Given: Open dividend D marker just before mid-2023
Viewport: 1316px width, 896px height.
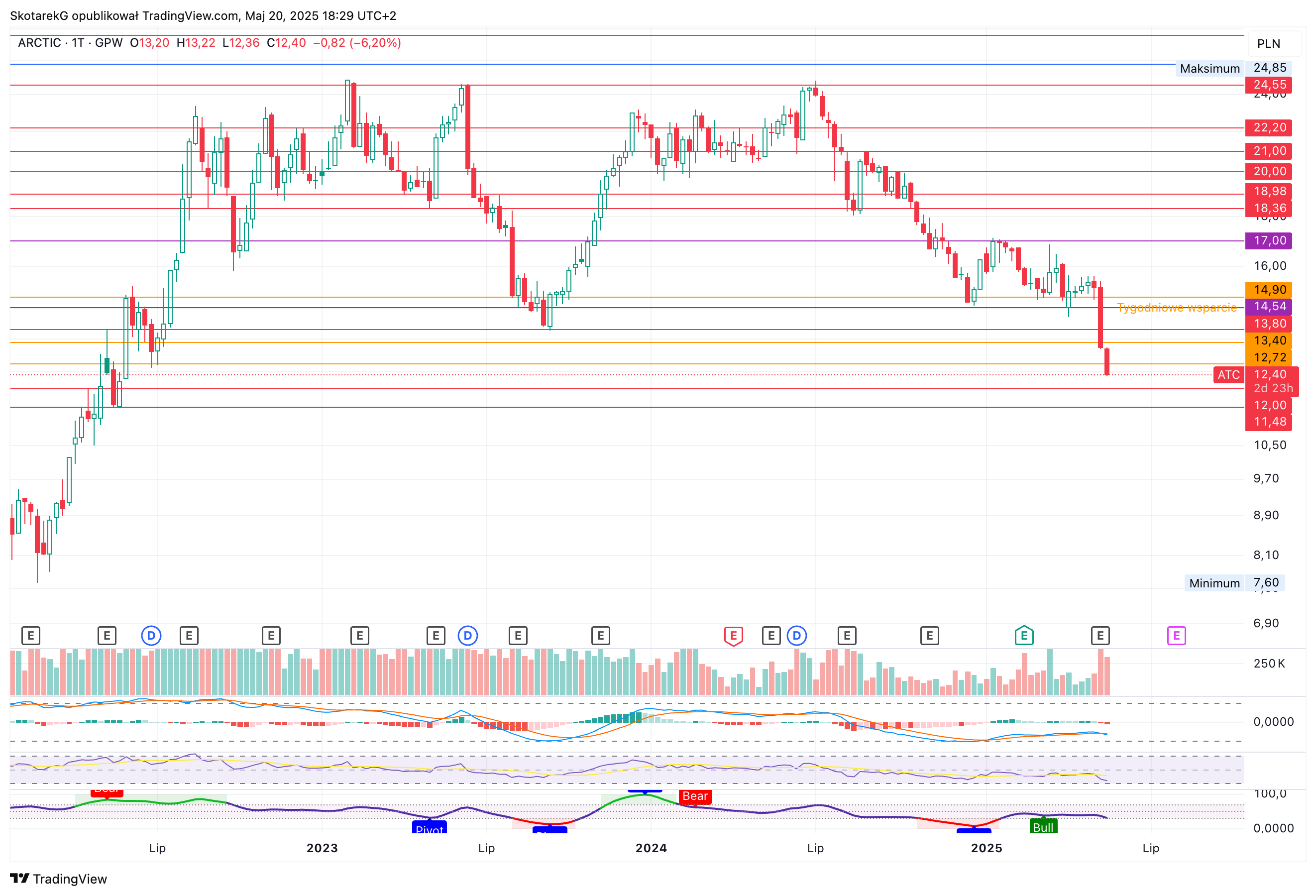Looking at the screenshot, I should tap(468, 636).
